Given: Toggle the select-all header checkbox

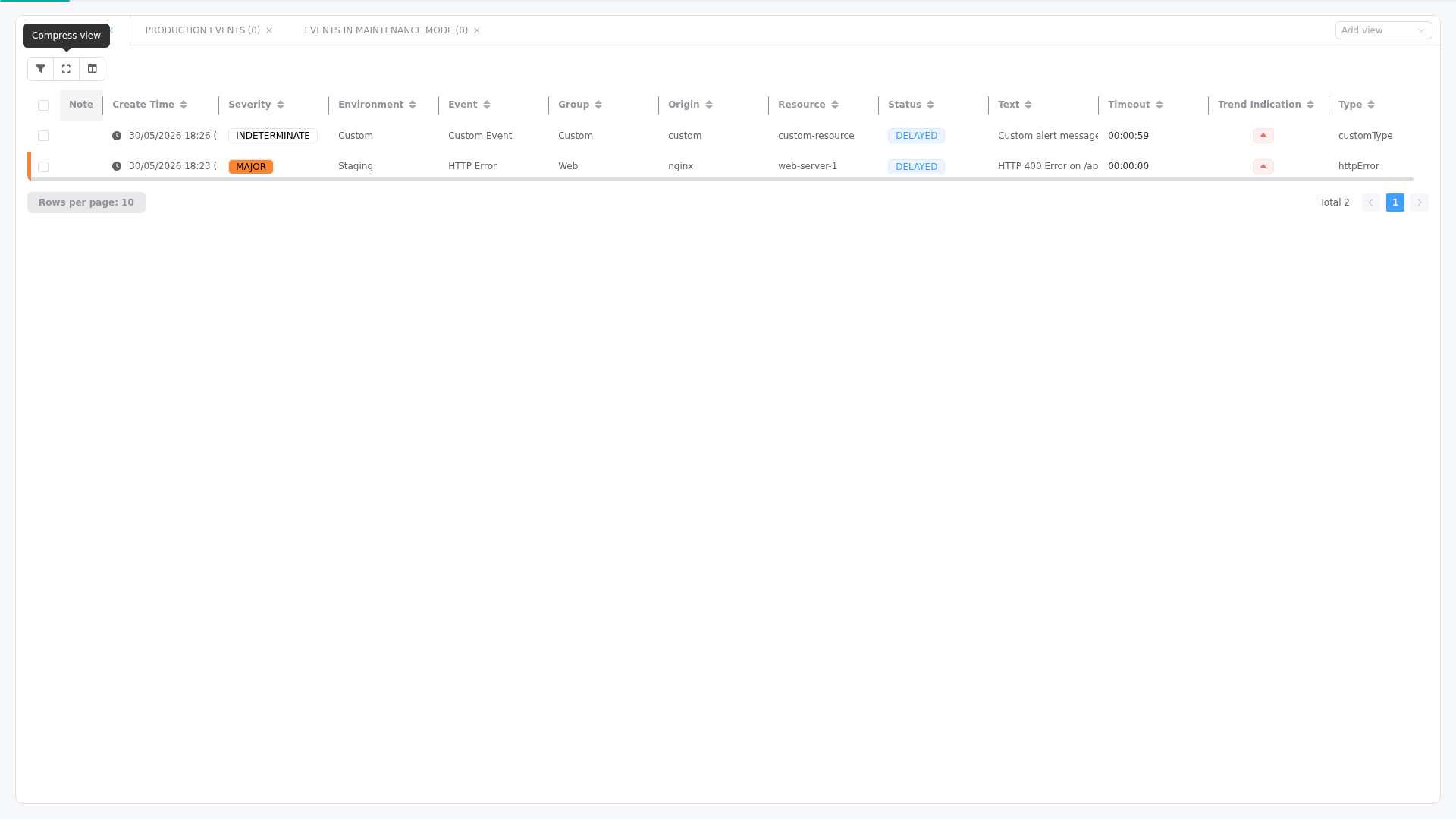Looking at the screenshot, I should pyautogui.click(x=43, y=105).
